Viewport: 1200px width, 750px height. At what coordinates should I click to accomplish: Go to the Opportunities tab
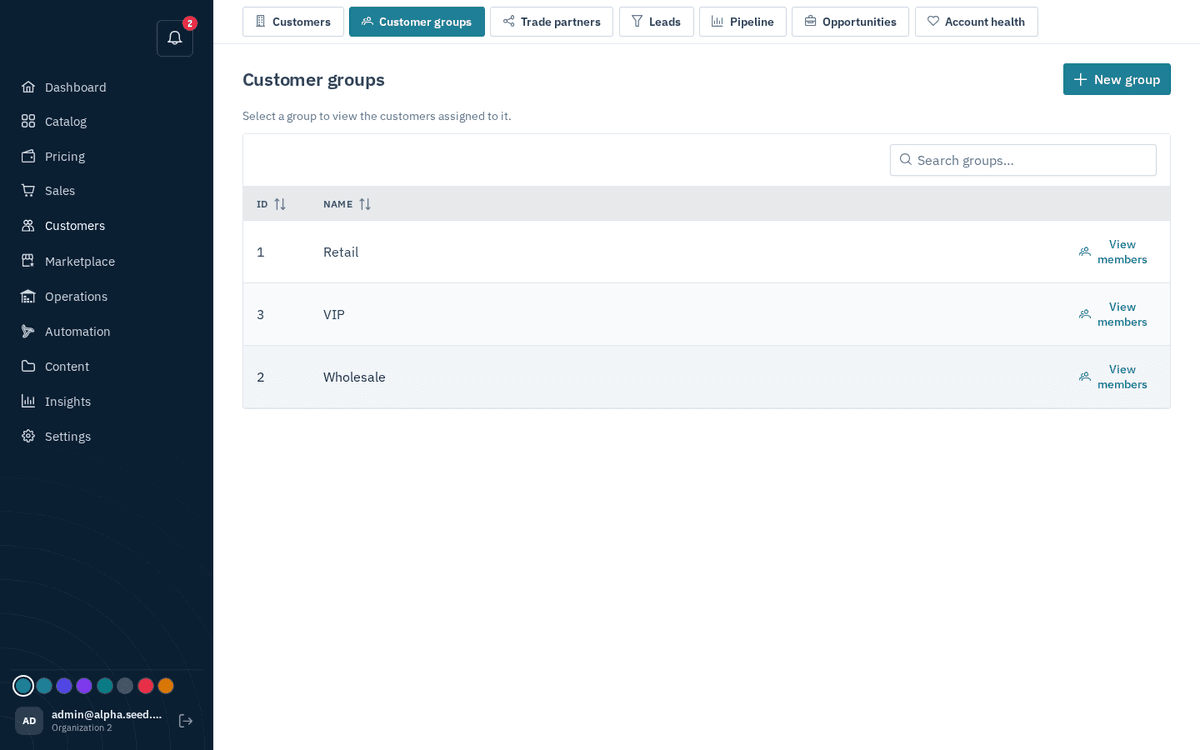pos(850,22)
